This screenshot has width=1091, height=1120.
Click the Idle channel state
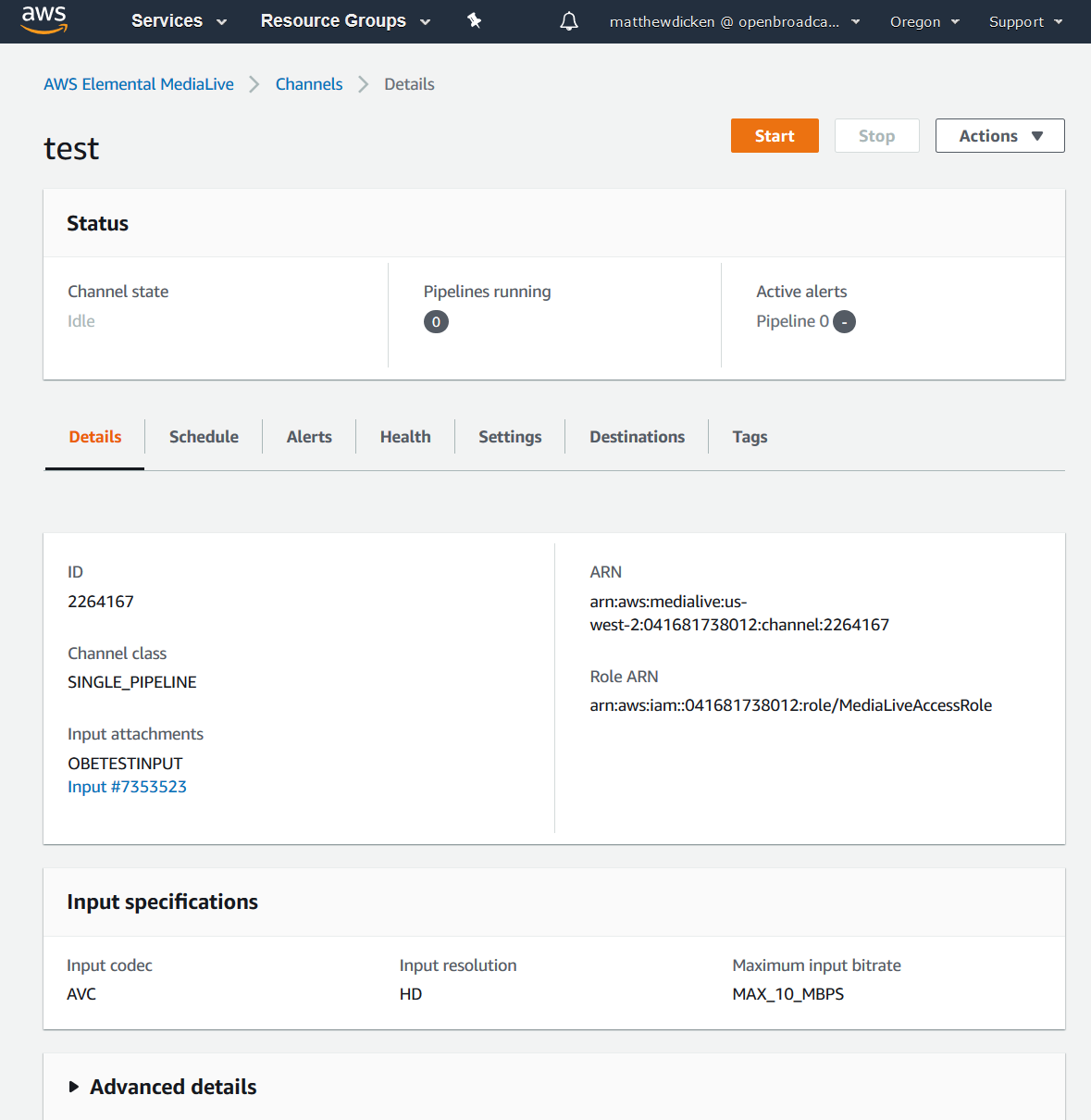(x=81, y=321)
